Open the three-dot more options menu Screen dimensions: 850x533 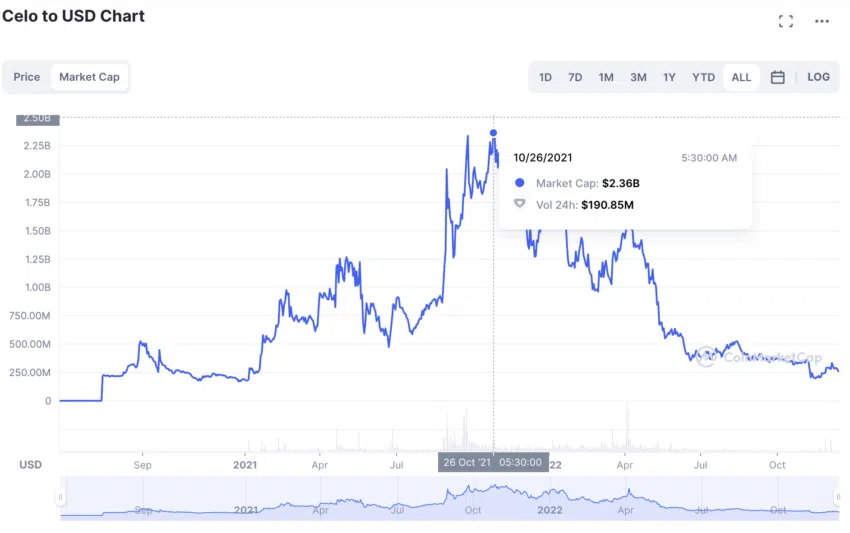822,21
